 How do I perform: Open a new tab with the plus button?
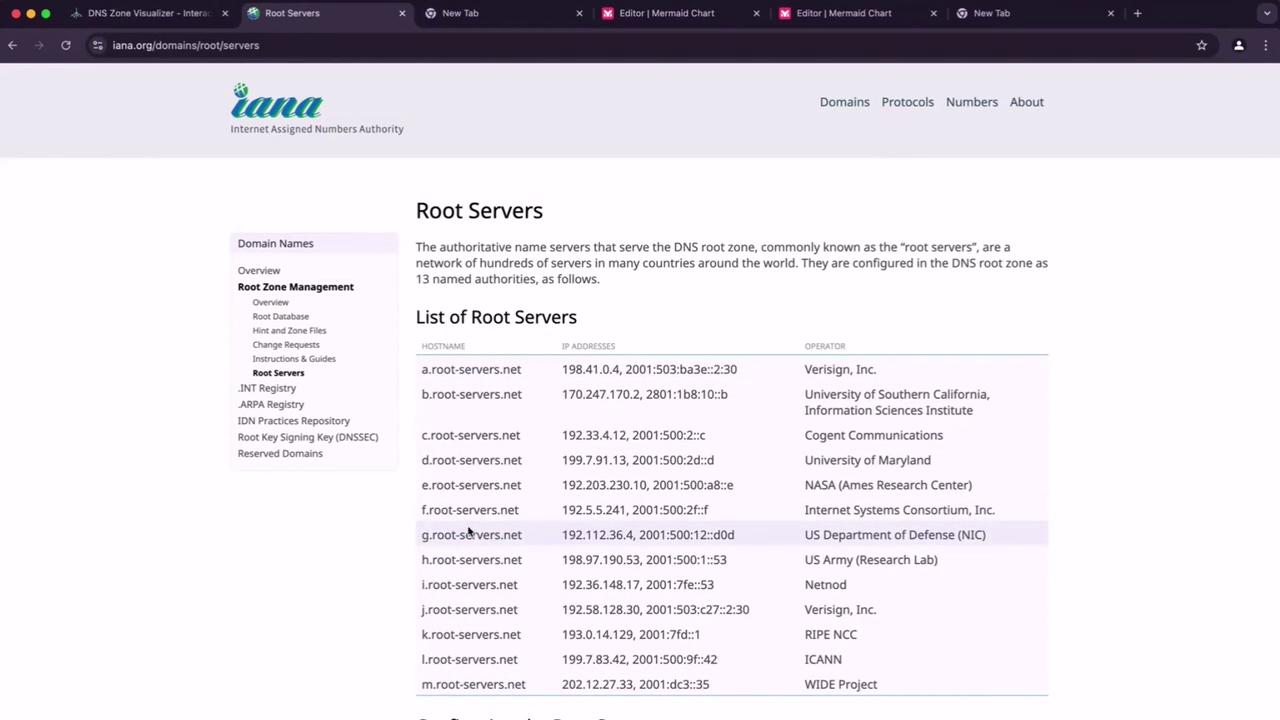(x=1137, y=13)
